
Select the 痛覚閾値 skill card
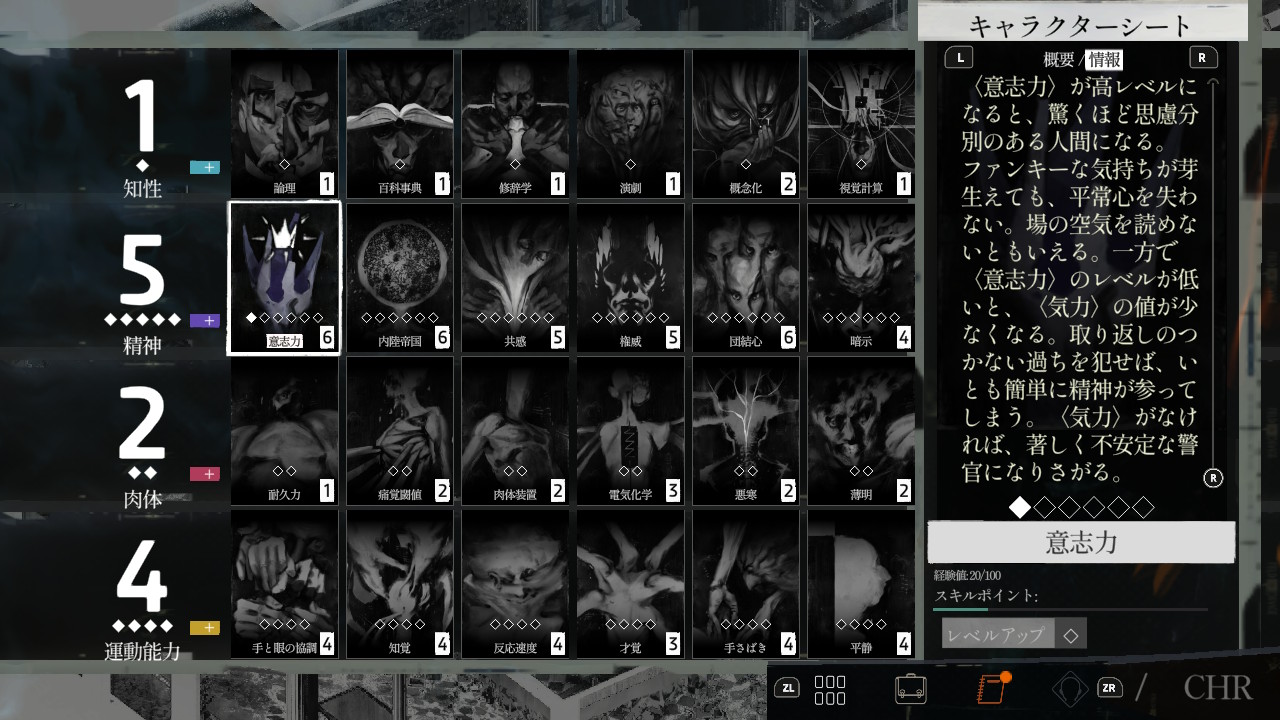tap(400, 431)
